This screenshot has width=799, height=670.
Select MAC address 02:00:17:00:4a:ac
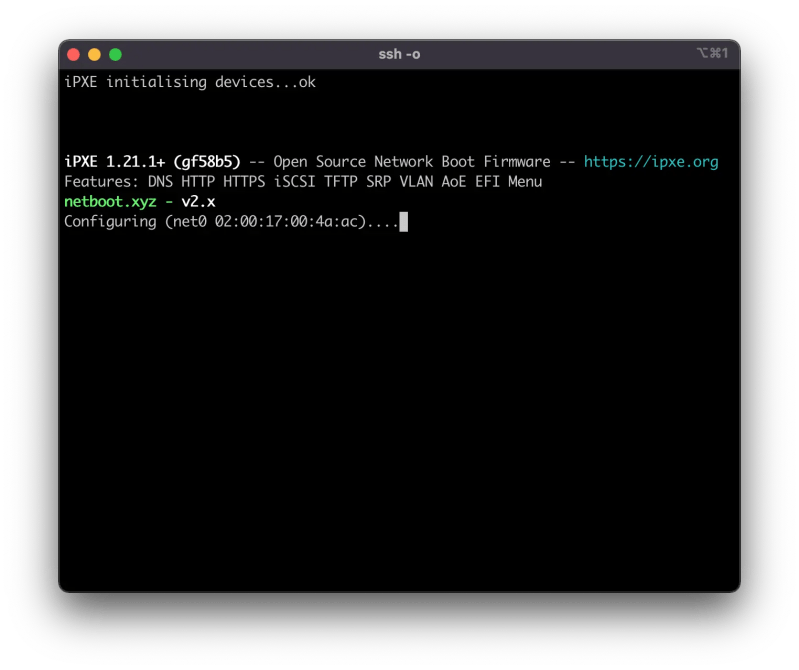286,222
